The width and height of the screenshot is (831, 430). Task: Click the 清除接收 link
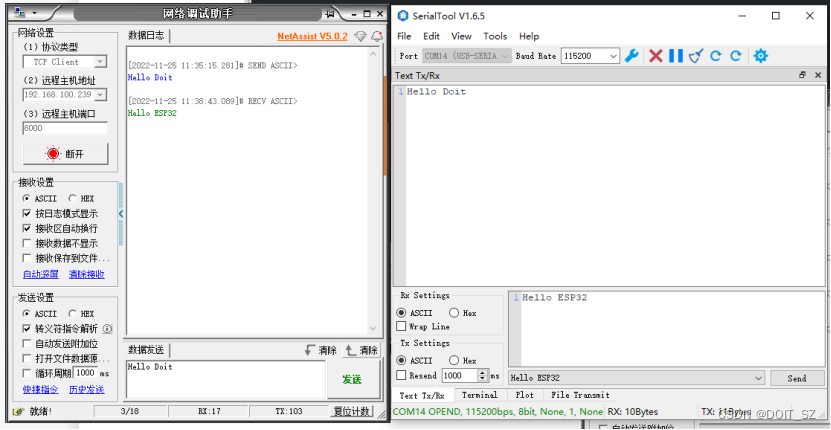tap(86, 274)
